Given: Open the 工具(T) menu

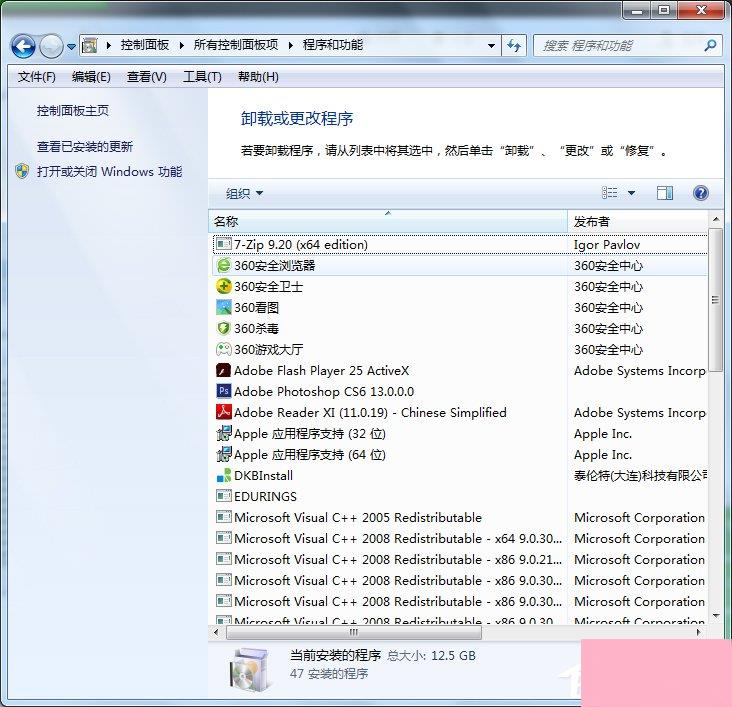Looking at the screenshot, I should (x=202, y=77).
